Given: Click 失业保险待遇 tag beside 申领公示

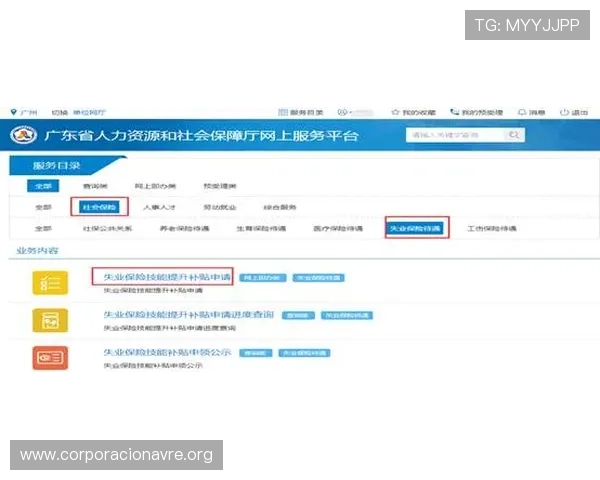Looking at the screenshot, I should click(304, 353).
